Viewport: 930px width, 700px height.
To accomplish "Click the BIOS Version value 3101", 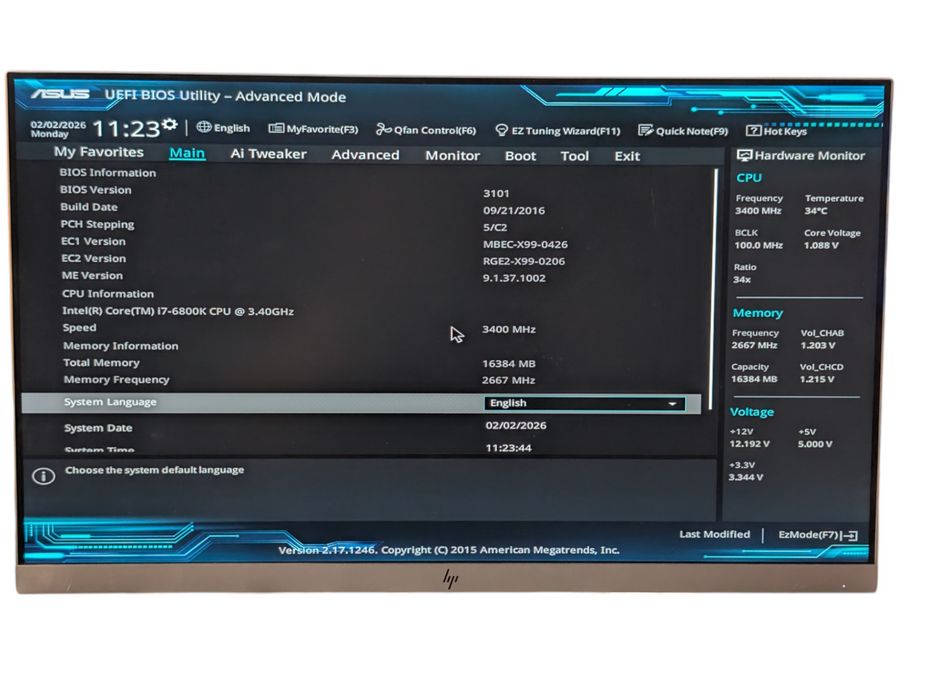I will pos(496,193).
